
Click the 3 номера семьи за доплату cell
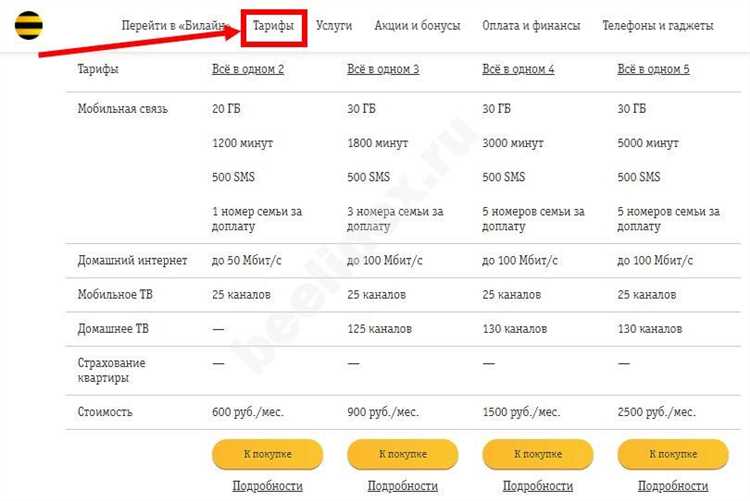click(x=395, y=219)
